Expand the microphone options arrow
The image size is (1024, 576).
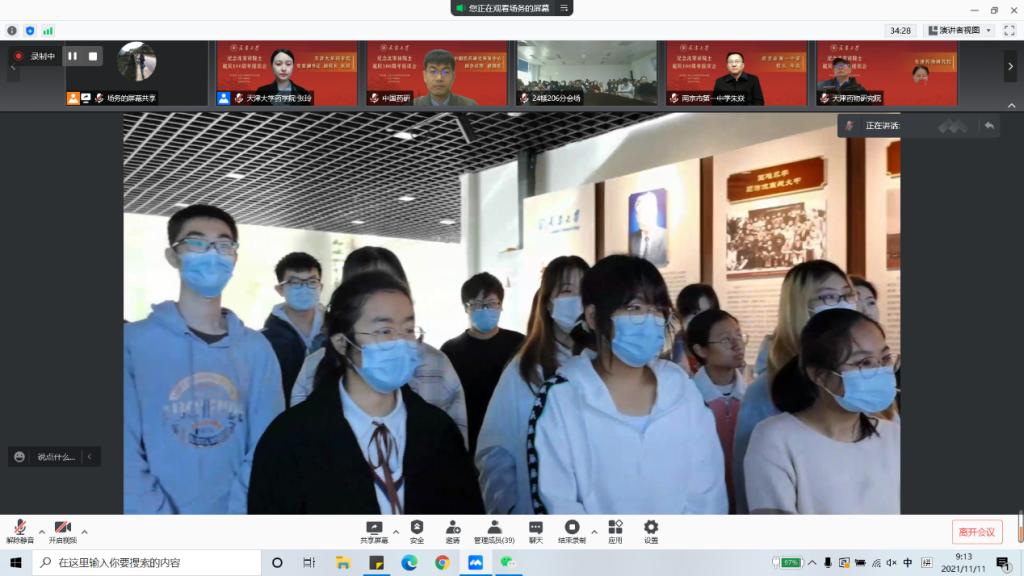41,532
